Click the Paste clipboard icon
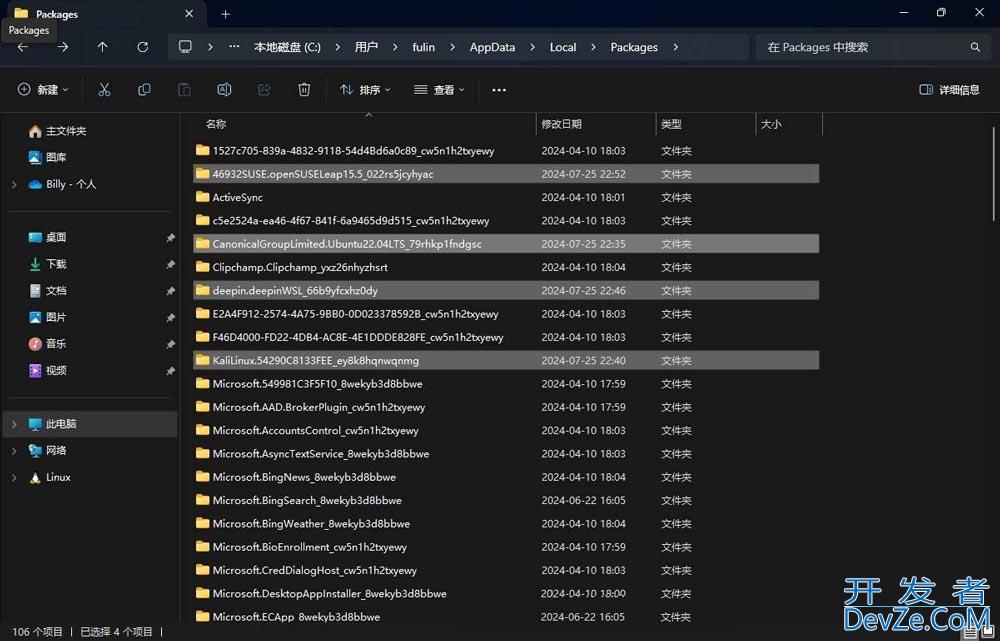Image resolution: width=1000 pixels, height=641 pixels. pos(184,90)
